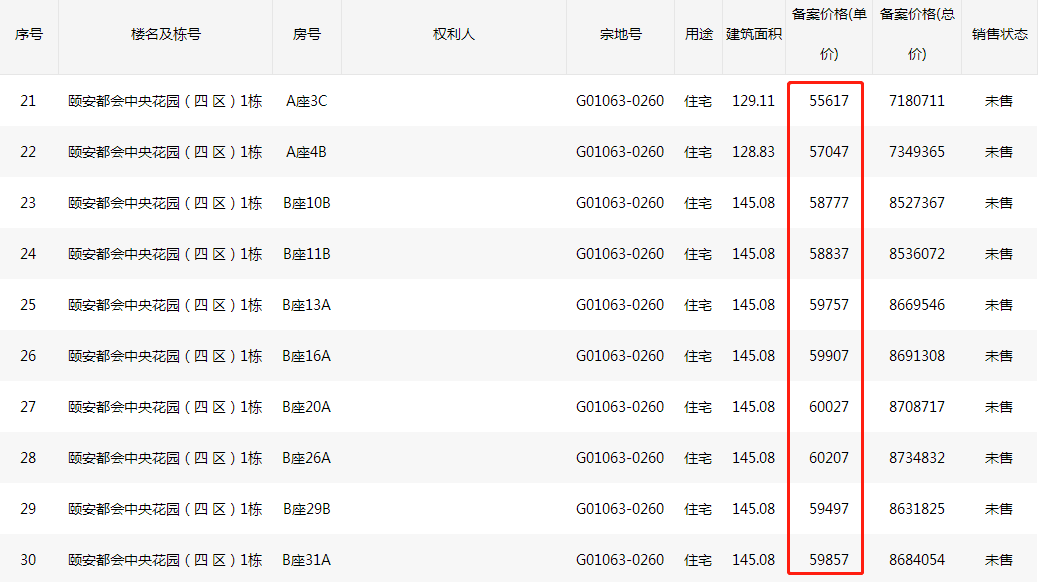The image size is (1062, 582).
Task: Click total price 8691308
Action: click(x=917, y=356)
